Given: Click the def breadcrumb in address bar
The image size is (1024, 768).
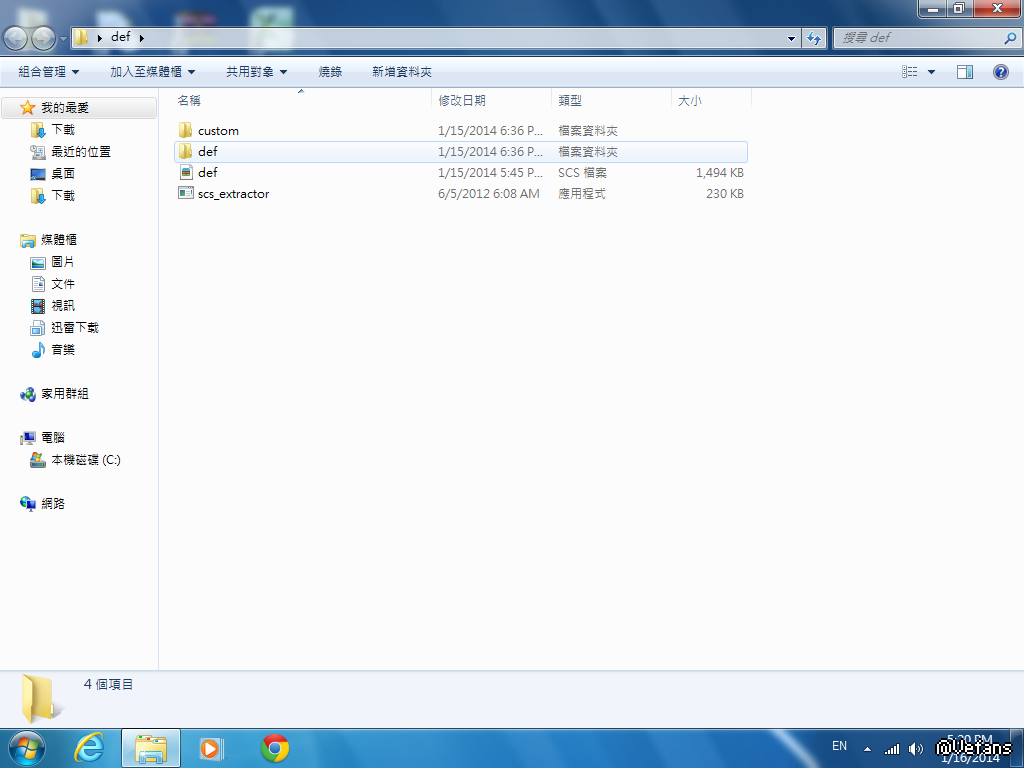Looking at the screenshot, I should pyautogui.click(x=121, y=37).
